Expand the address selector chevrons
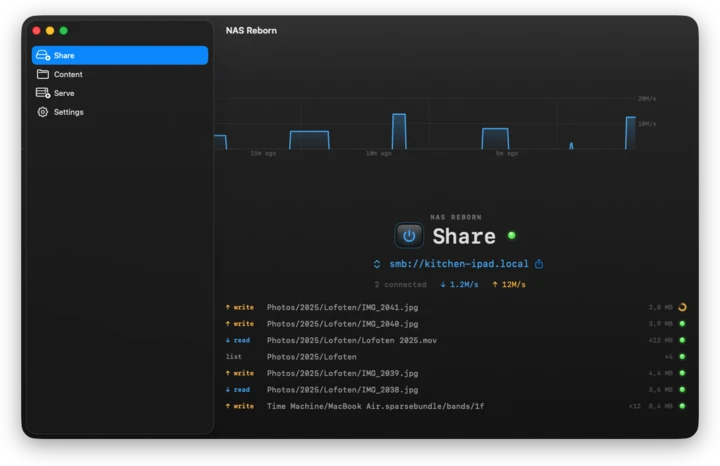The image size is (720, 466). coord(377,264)
